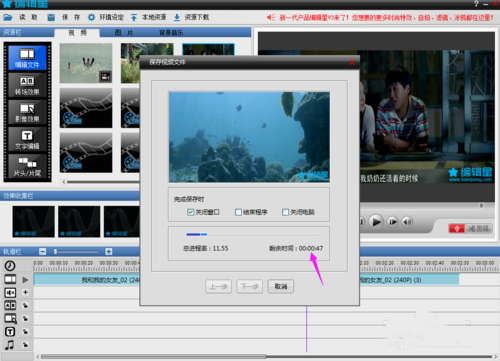
Task: Click the 取消 cancel button
Action: (281, 286)
